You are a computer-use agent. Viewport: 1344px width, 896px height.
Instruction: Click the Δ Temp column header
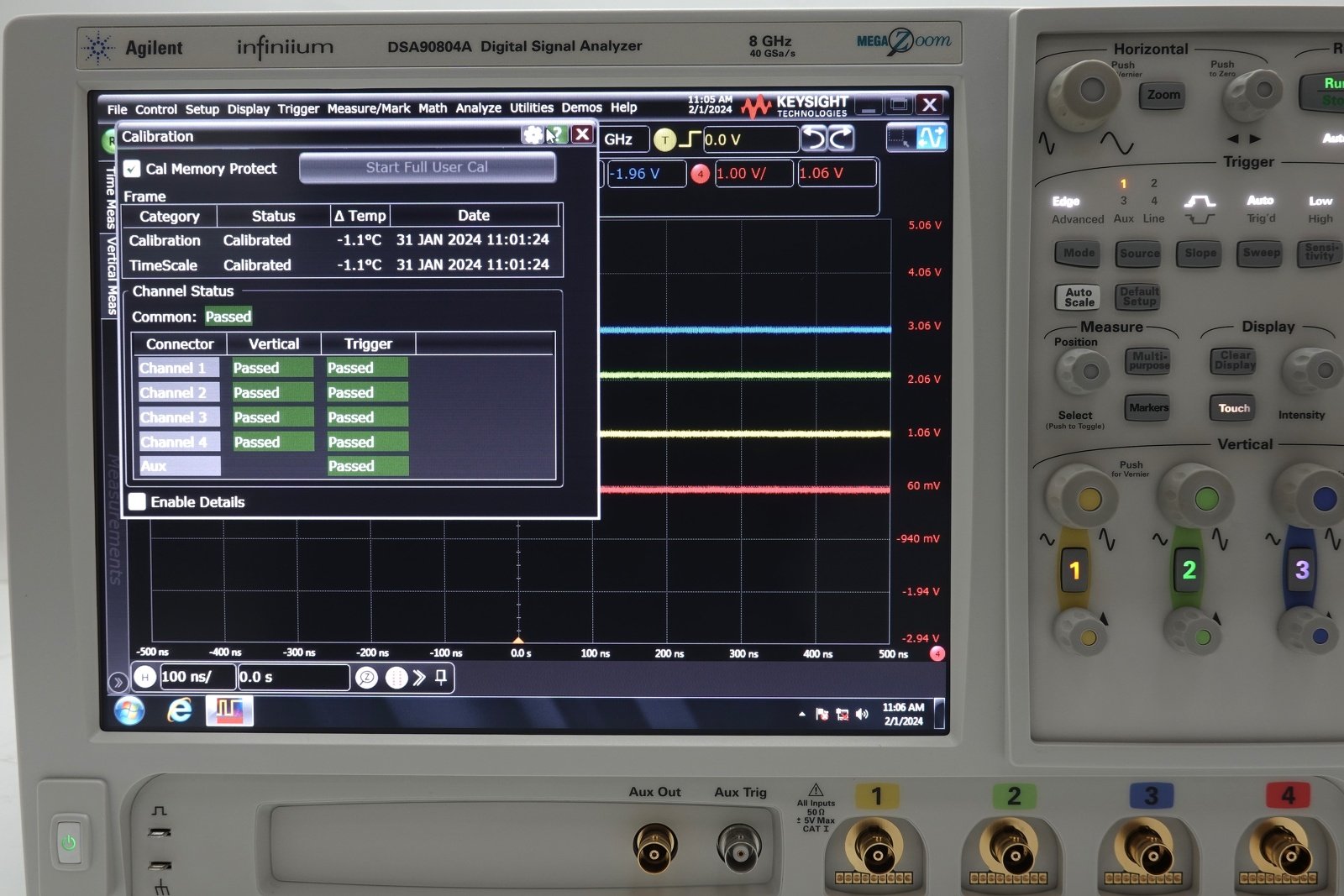click(360, 216)
